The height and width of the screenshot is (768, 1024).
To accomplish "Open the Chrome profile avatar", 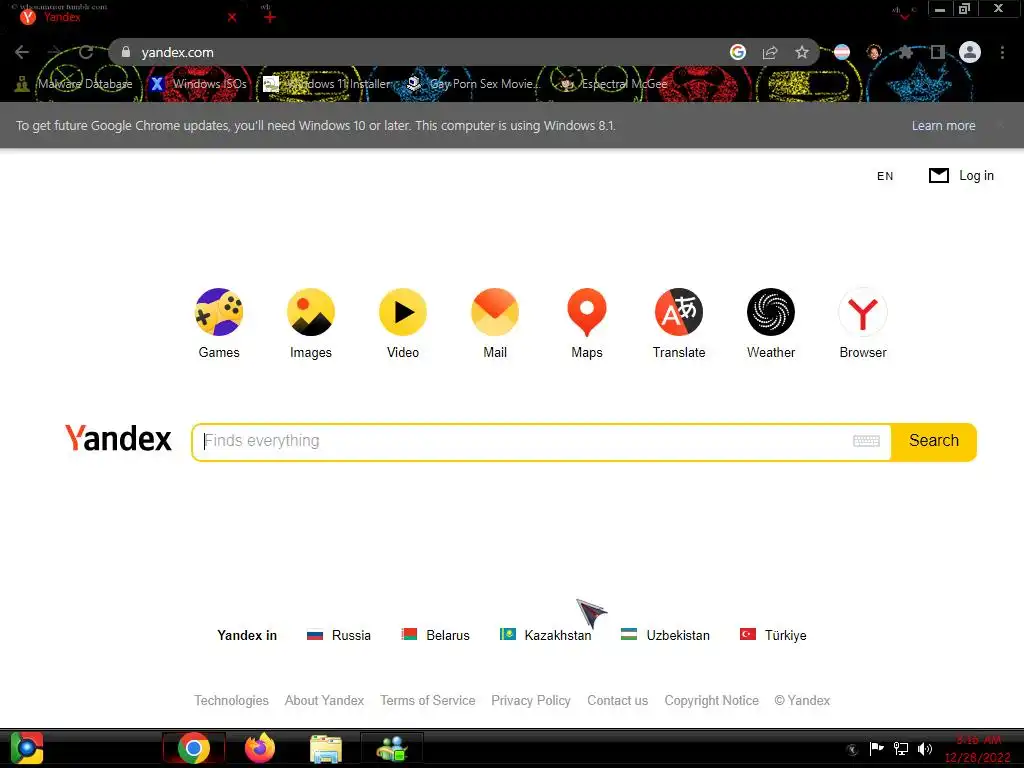I will point(970,52).
